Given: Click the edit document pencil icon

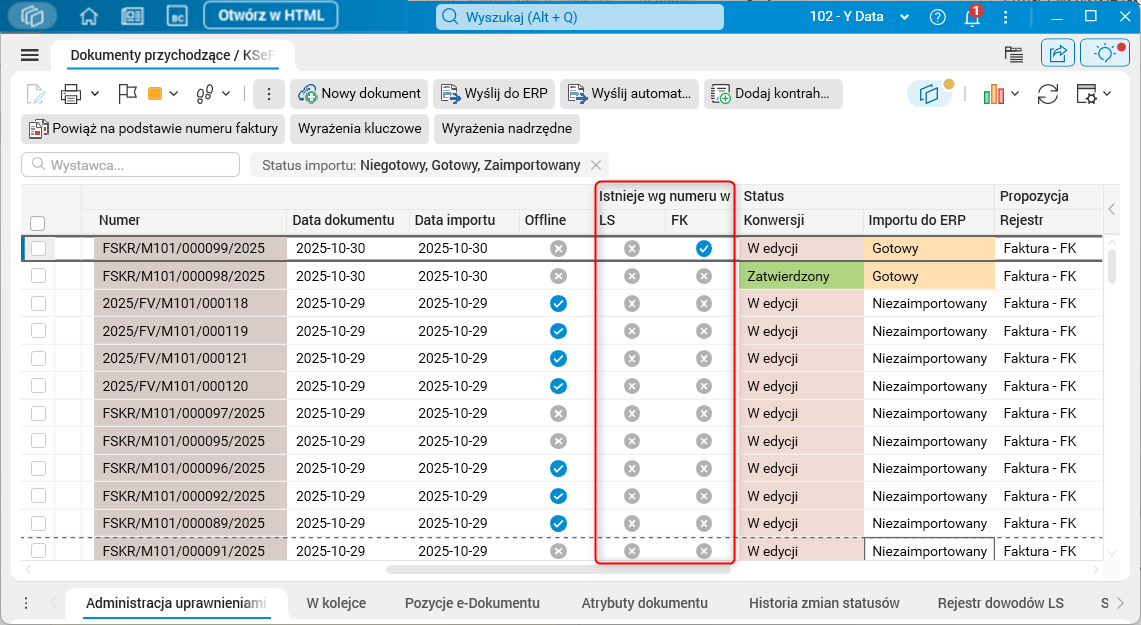Looking at the screenshot, I should pyautogui.click(x=35, y=94).
